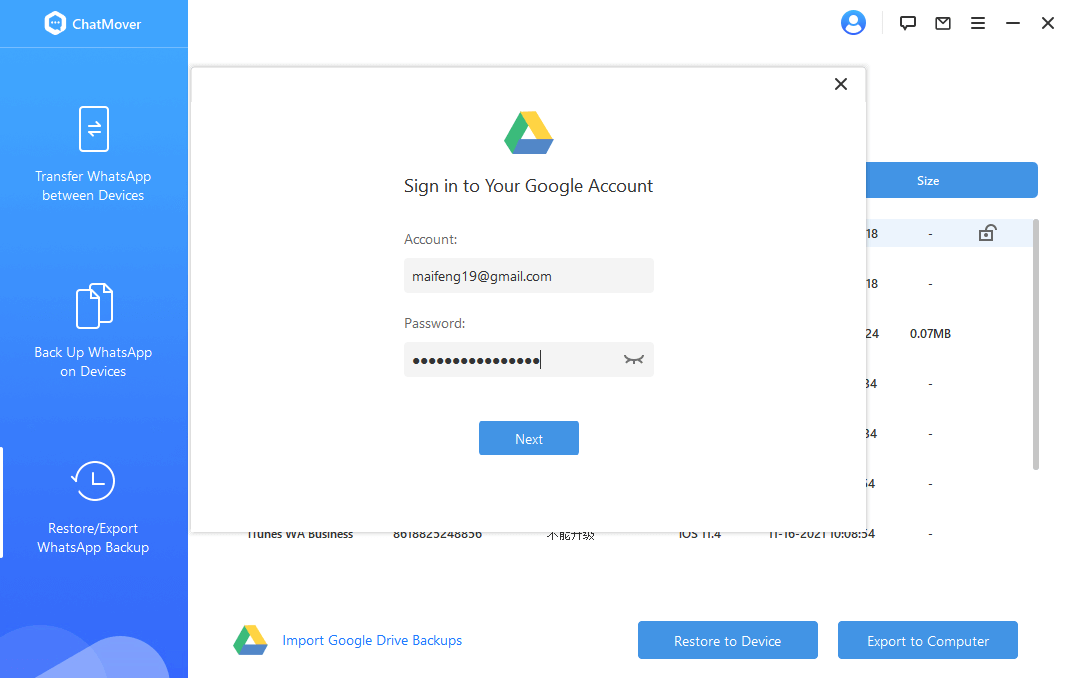This screenshot has height=678, width=1076.
Task: Click Restore to Device button
Action: click(x=727, y=641)
